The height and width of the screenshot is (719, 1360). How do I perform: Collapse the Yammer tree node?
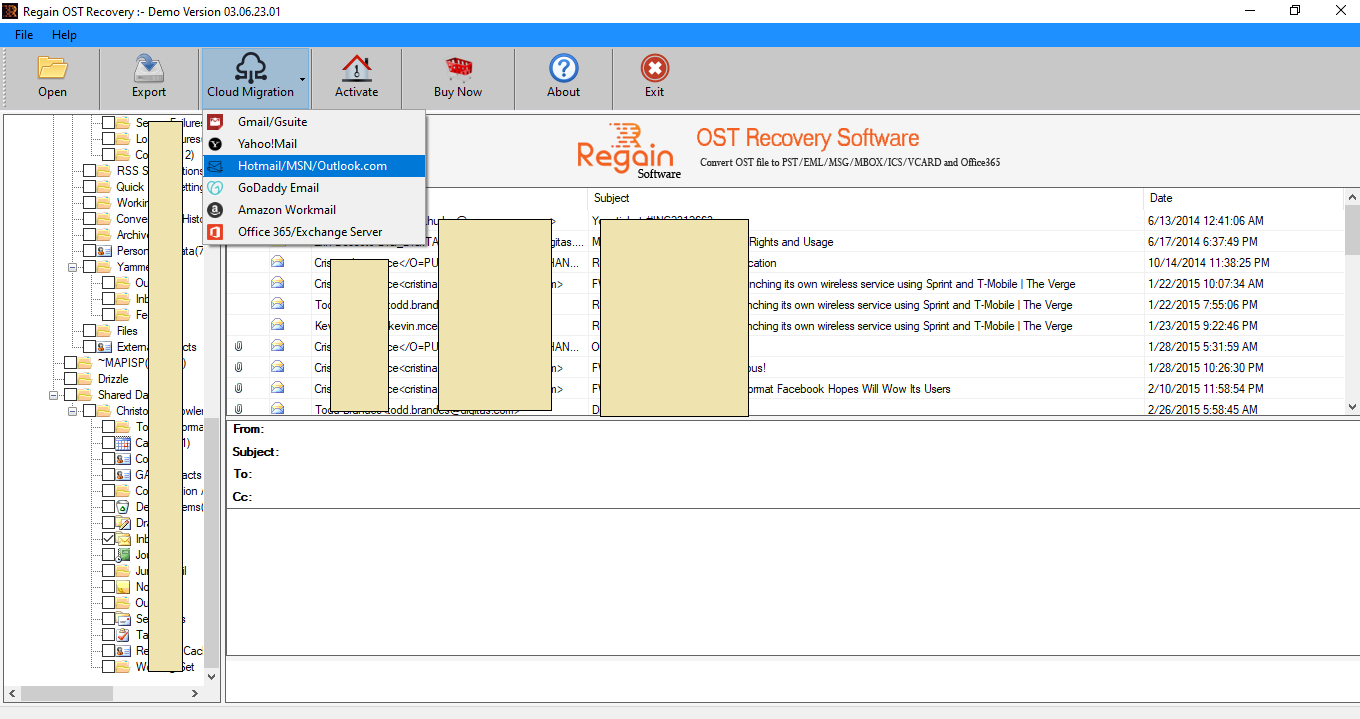click(73, 267)
